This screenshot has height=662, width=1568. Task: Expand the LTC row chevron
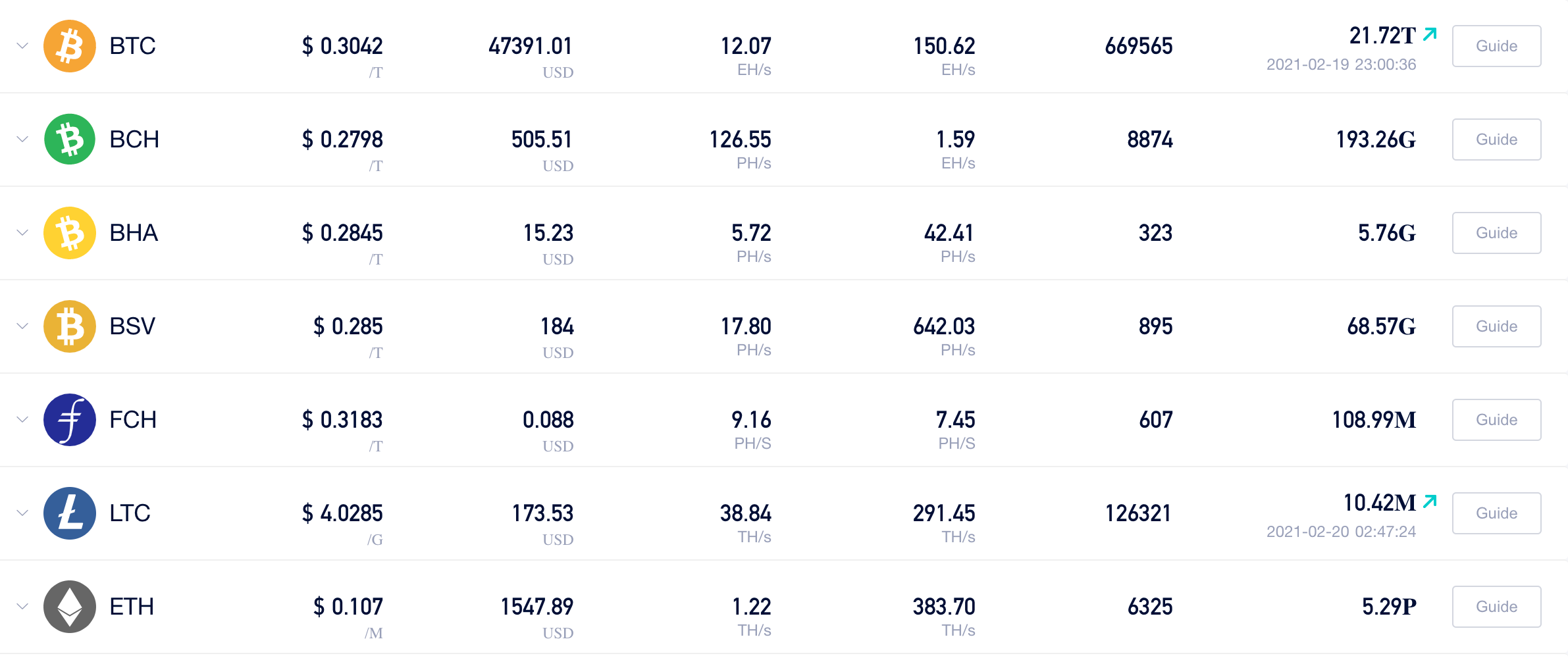22,513
